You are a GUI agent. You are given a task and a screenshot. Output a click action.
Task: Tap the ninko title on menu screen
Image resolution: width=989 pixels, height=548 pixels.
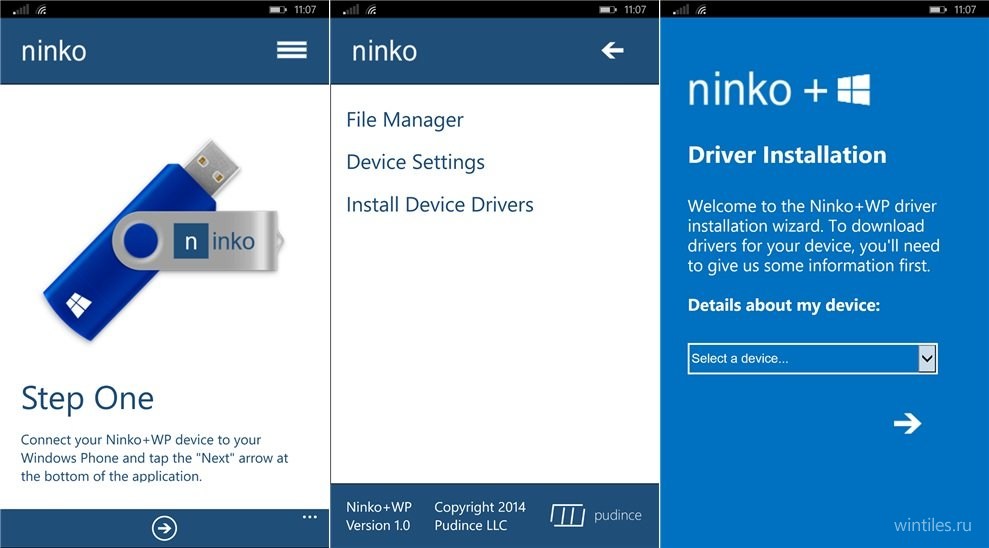point(384,51)
